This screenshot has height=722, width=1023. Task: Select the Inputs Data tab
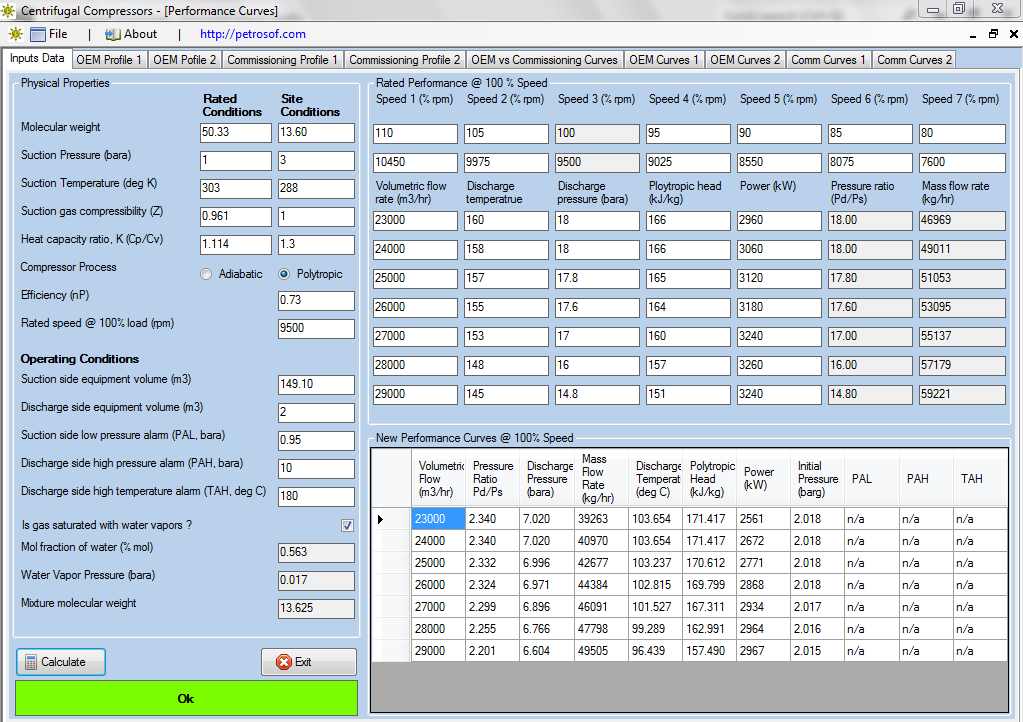[x=39, y=59]
